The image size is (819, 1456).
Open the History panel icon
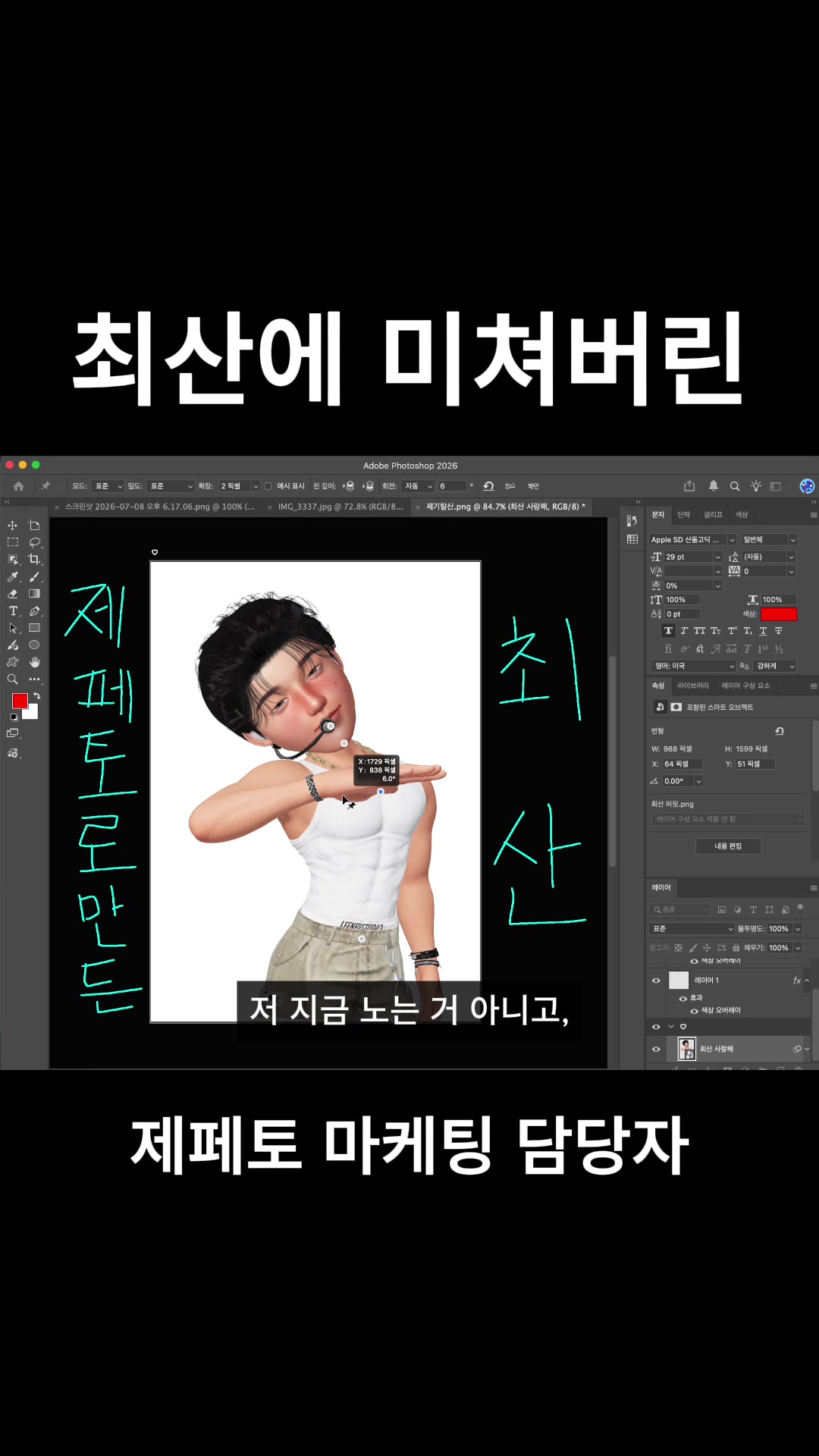pos(632,520)
